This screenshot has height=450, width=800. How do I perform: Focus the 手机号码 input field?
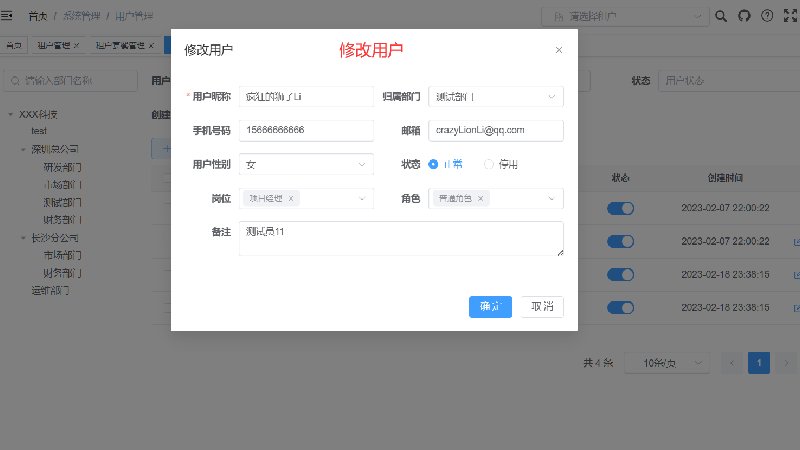coord(306,131)
